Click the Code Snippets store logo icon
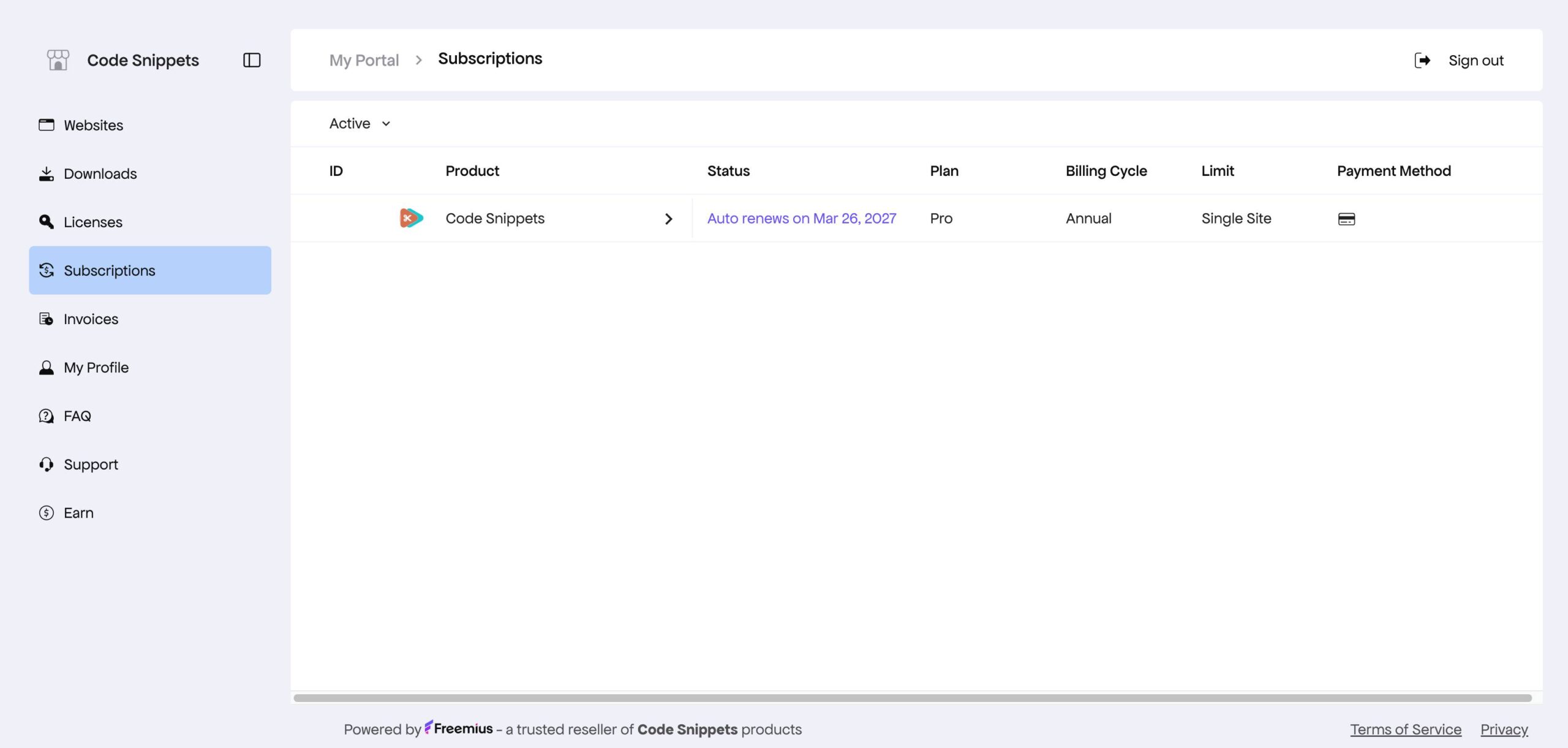1568x748 pixels. point(58,60)
